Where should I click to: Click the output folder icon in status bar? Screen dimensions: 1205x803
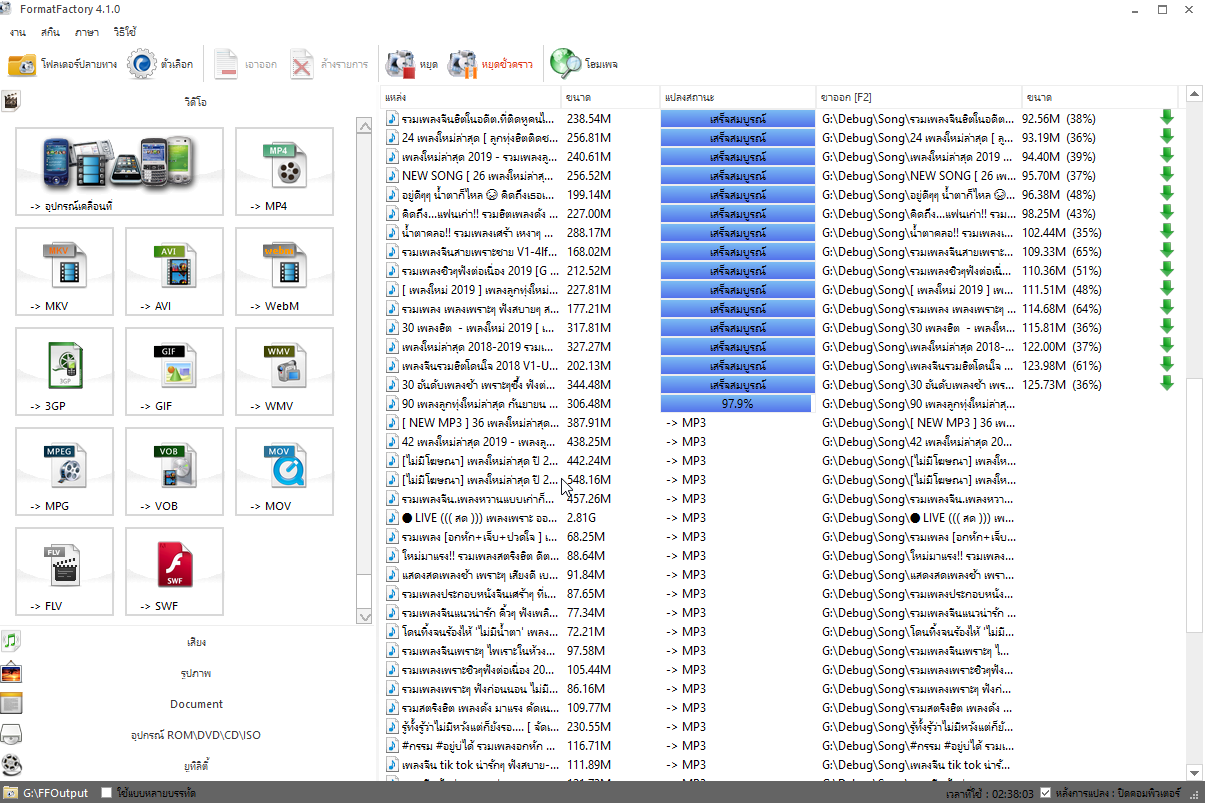click(11, 793)
